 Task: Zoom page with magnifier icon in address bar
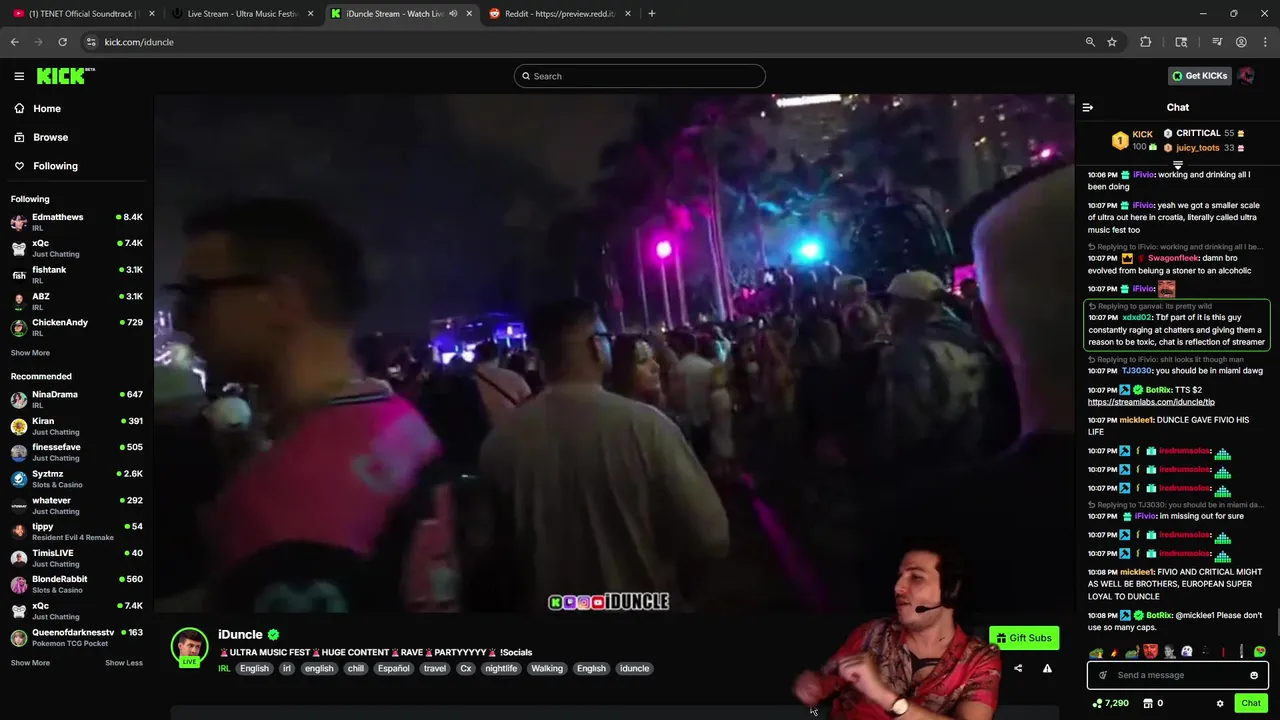tap(1090, 42)
